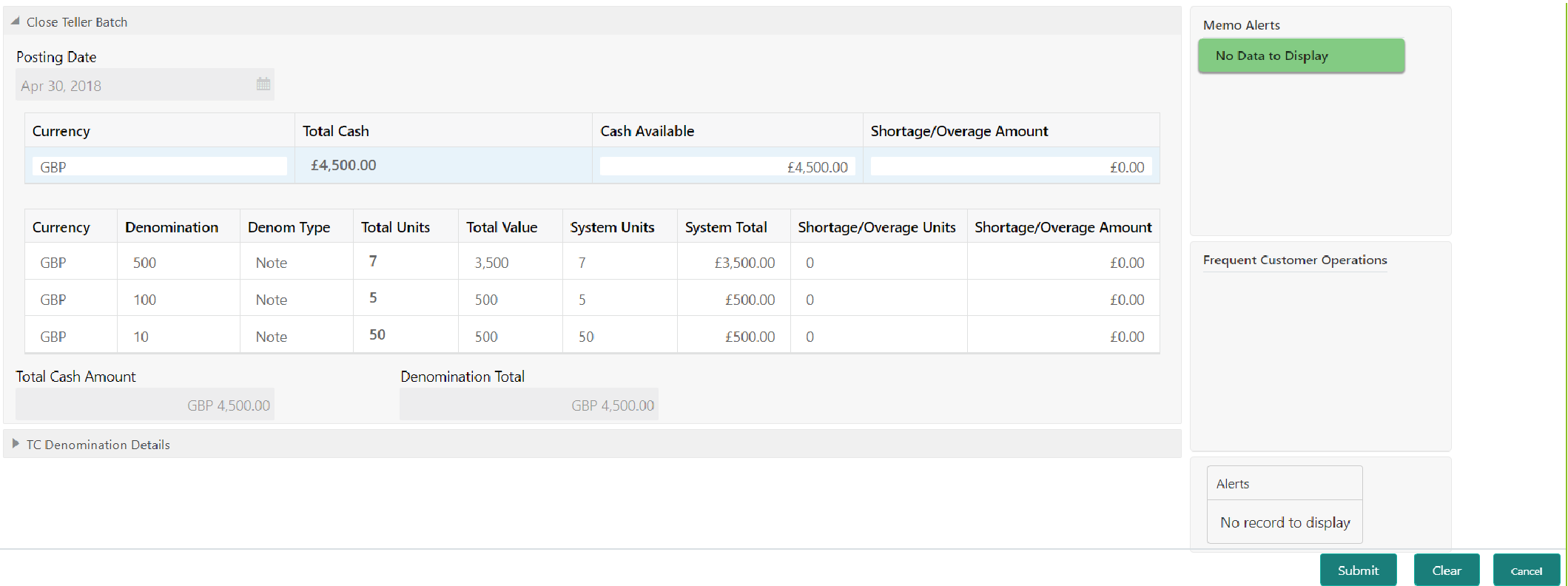This screenshot has width=1568, height=586.
Task: Sort by the Denomination column header
Action: (x=172, y=227)
